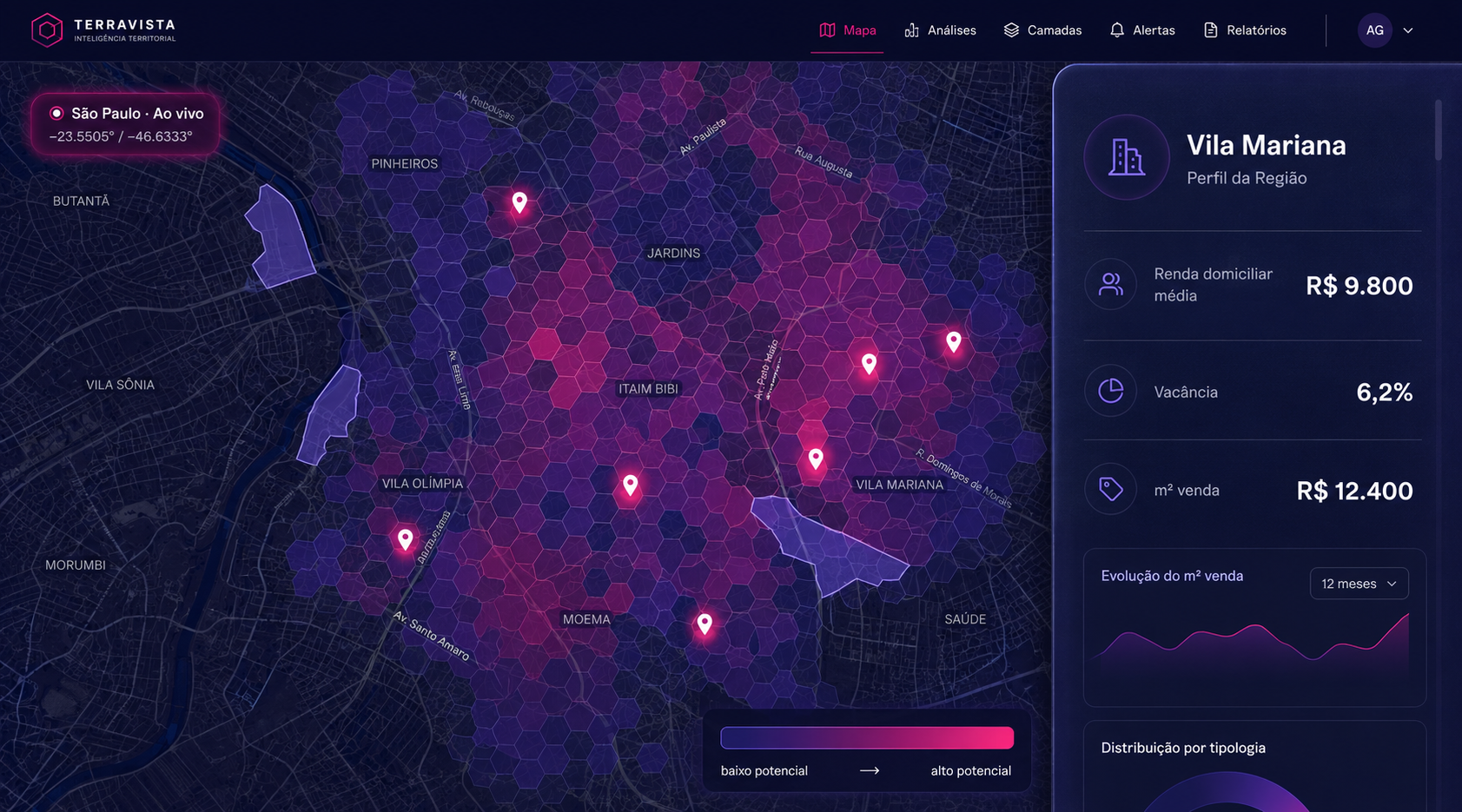Select the map pin near Pinheiros

click(519, 202)
